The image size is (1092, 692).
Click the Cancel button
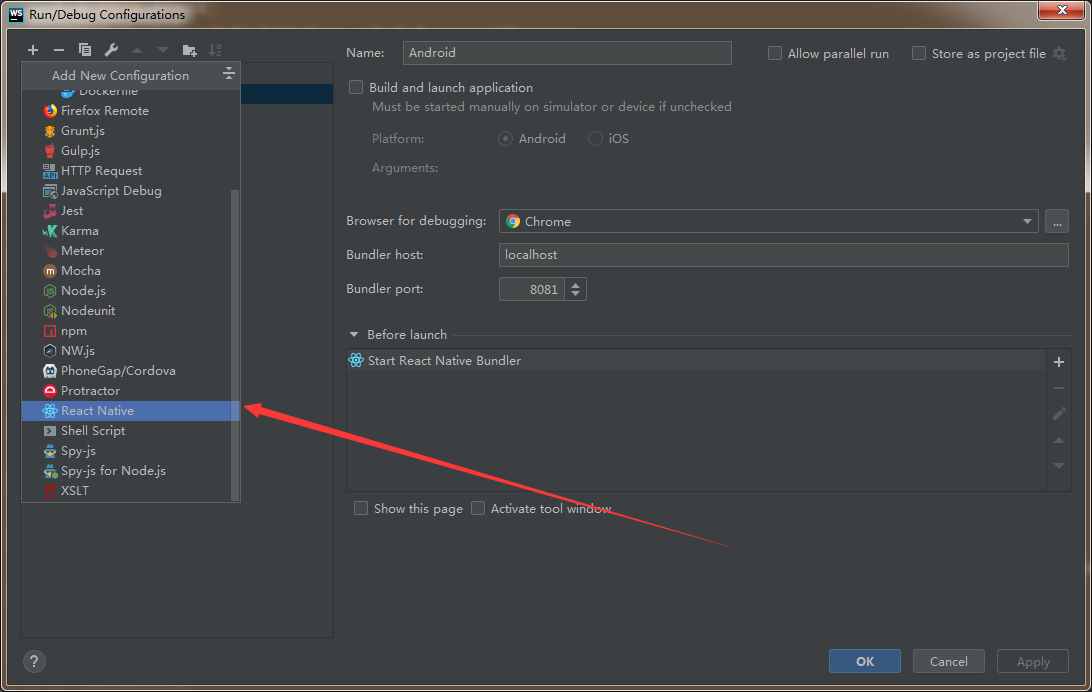(949, 661)
